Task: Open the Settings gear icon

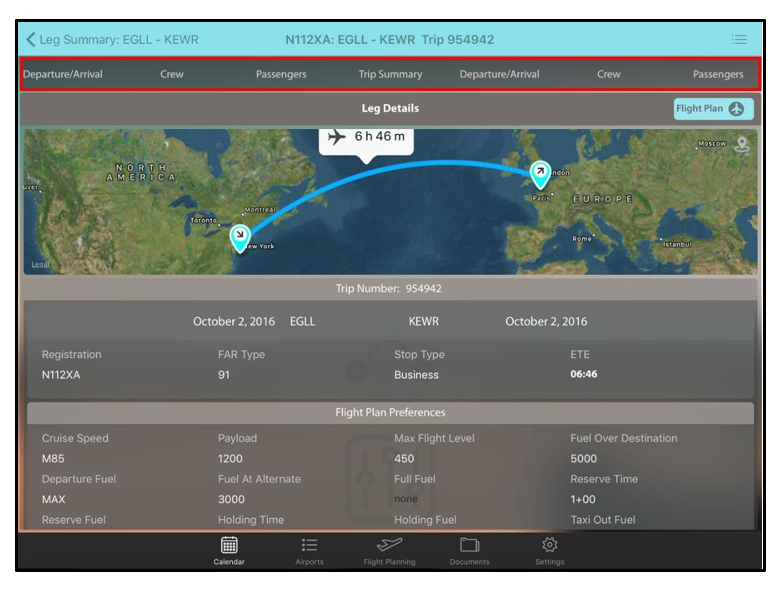Action: tap(549, 546)
